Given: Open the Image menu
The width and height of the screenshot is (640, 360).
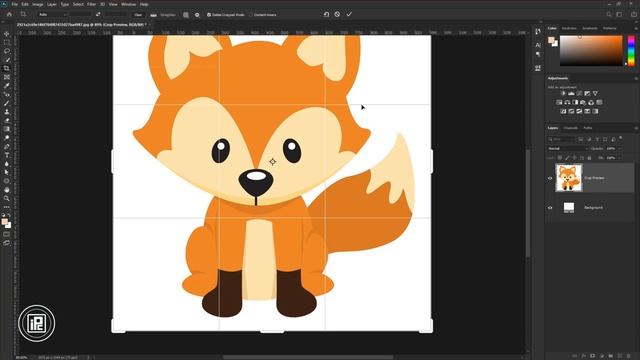Looking at the screenshot, I should click(38, 4).
